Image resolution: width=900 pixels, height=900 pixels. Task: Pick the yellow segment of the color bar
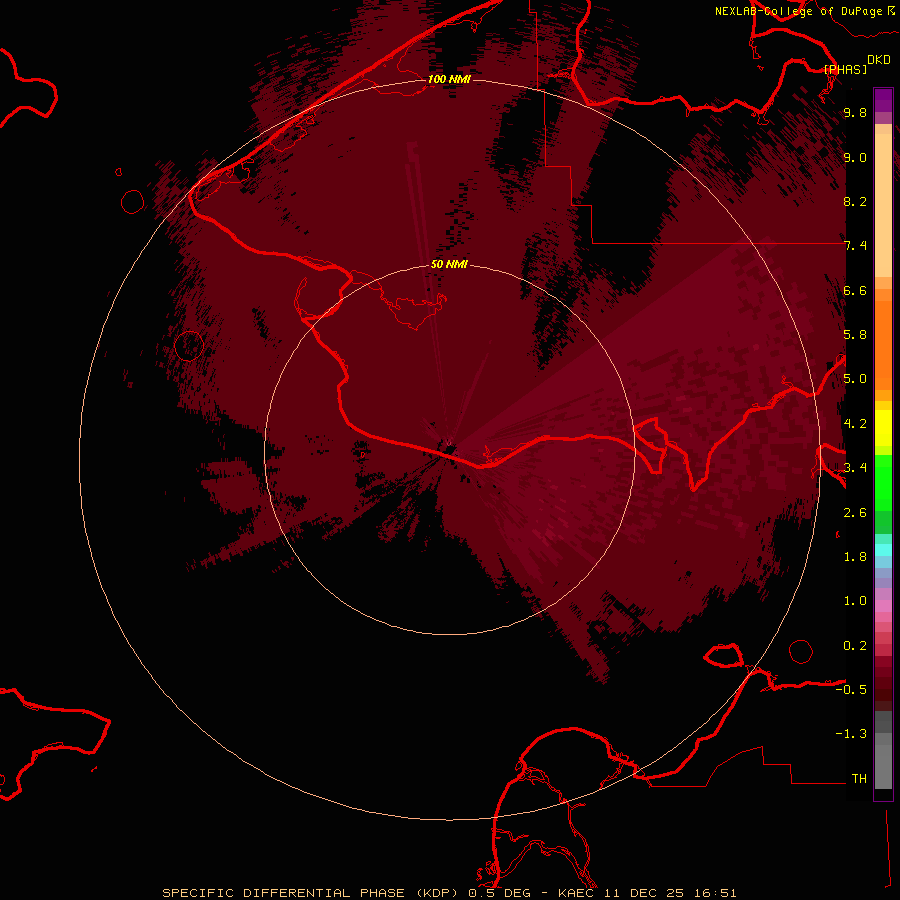(x=883, y=428)
